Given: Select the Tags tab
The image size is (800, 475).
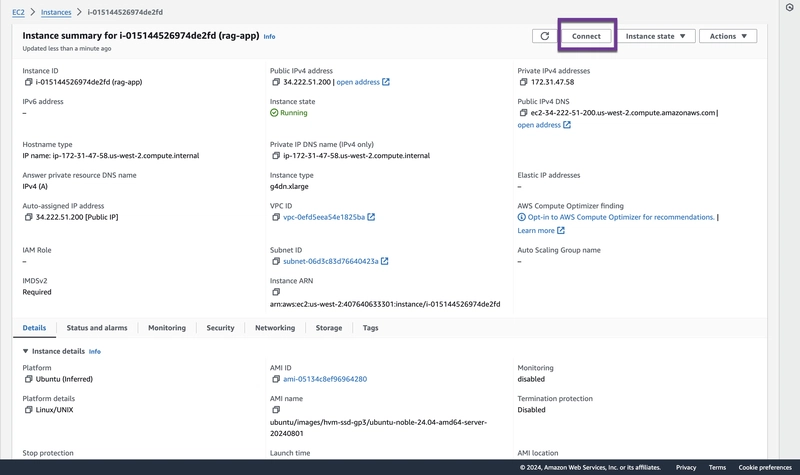Looking at the screenshot, I should pos(370,328).
